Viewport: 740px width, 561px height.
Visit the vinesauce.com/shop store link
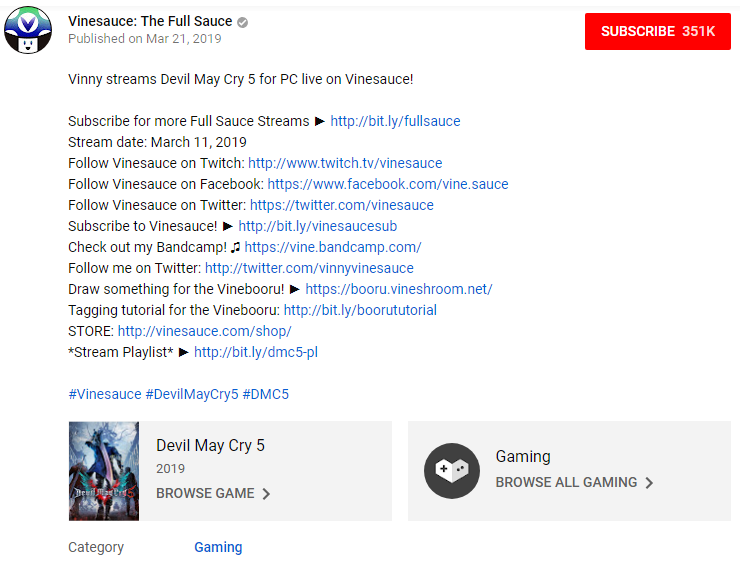tap(204, 331)
